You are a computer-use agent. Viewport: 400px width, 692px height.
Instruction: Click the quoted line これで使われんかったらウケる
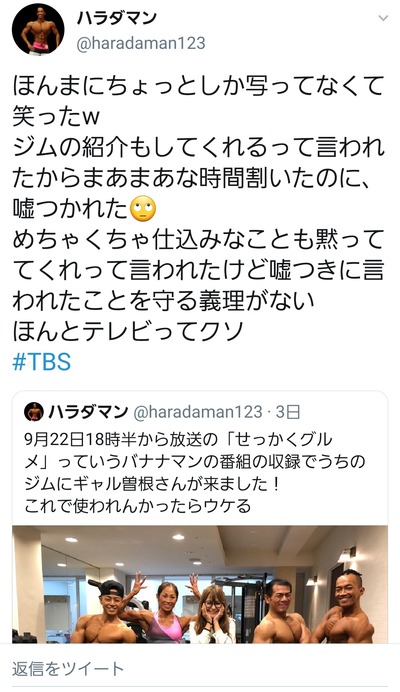coord(137,506)
